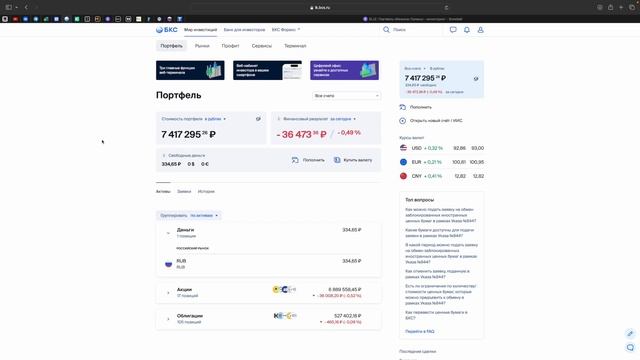Click the Облигации total 527 402,16 ₽

pos(348,316)
